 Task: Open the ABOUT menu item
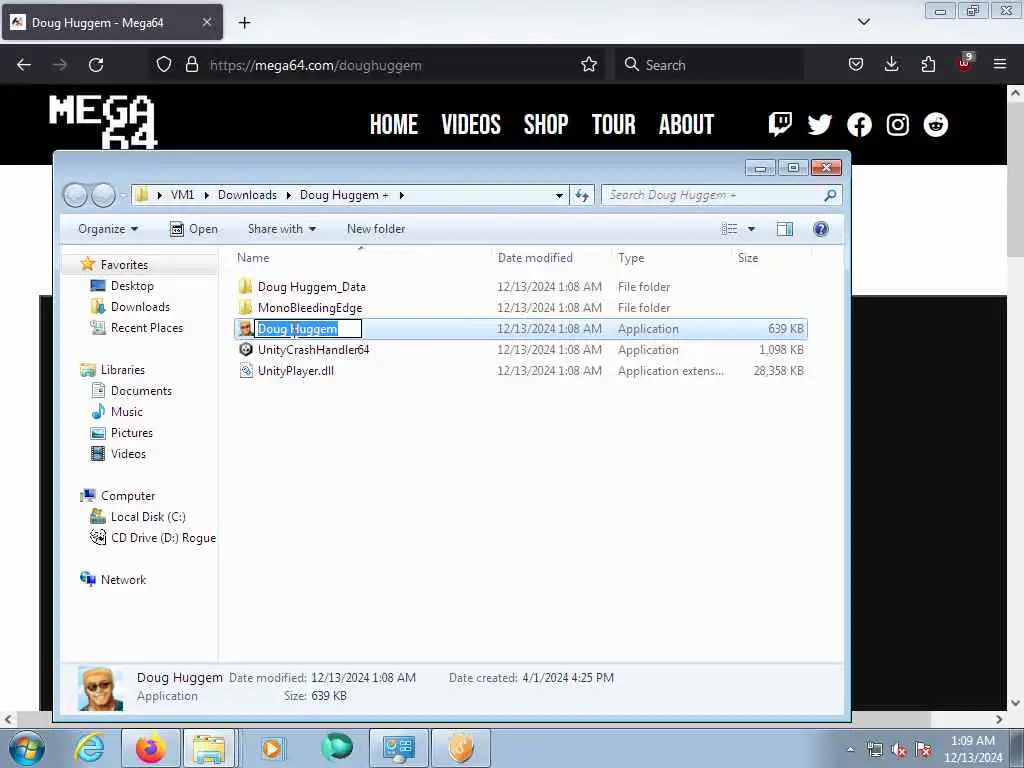coord(686,124)
